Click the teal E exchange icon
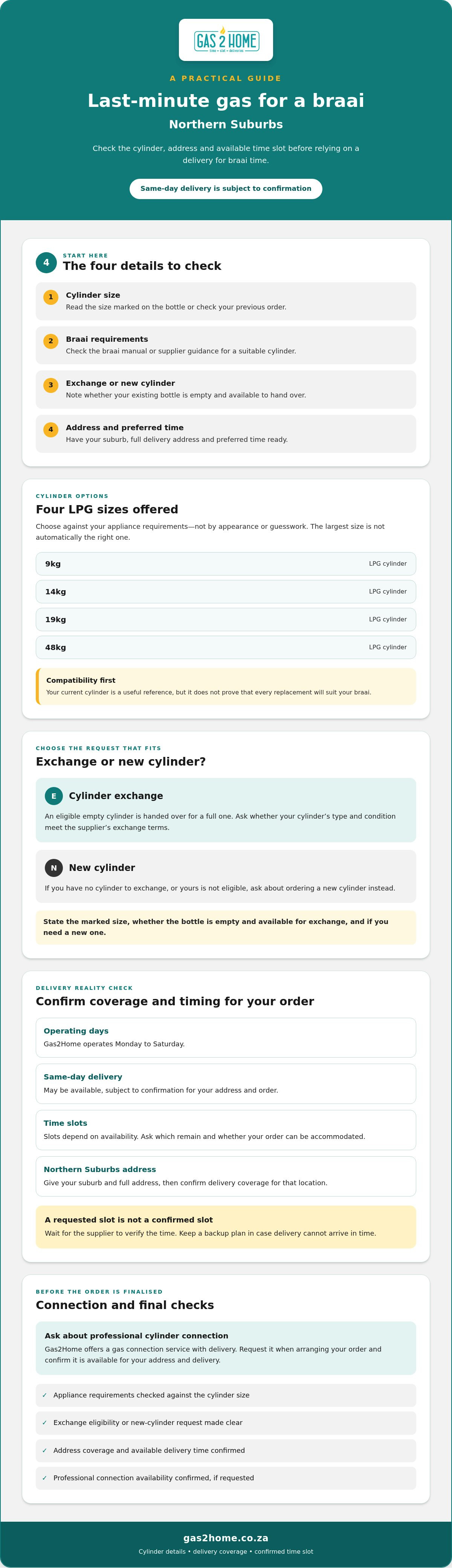 53,796
